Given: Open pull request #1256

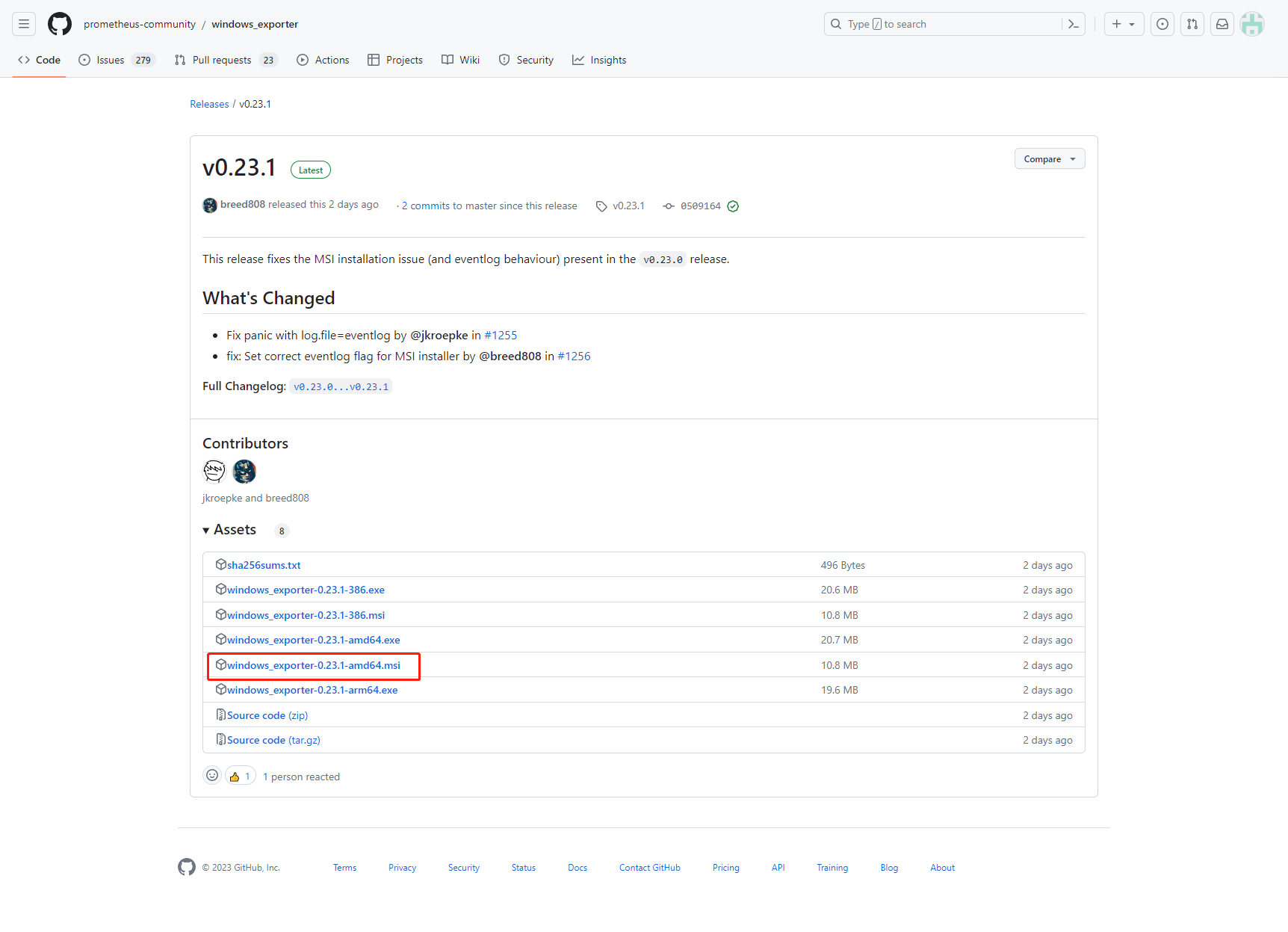Looking at the screenshot, I should (574, 356).
